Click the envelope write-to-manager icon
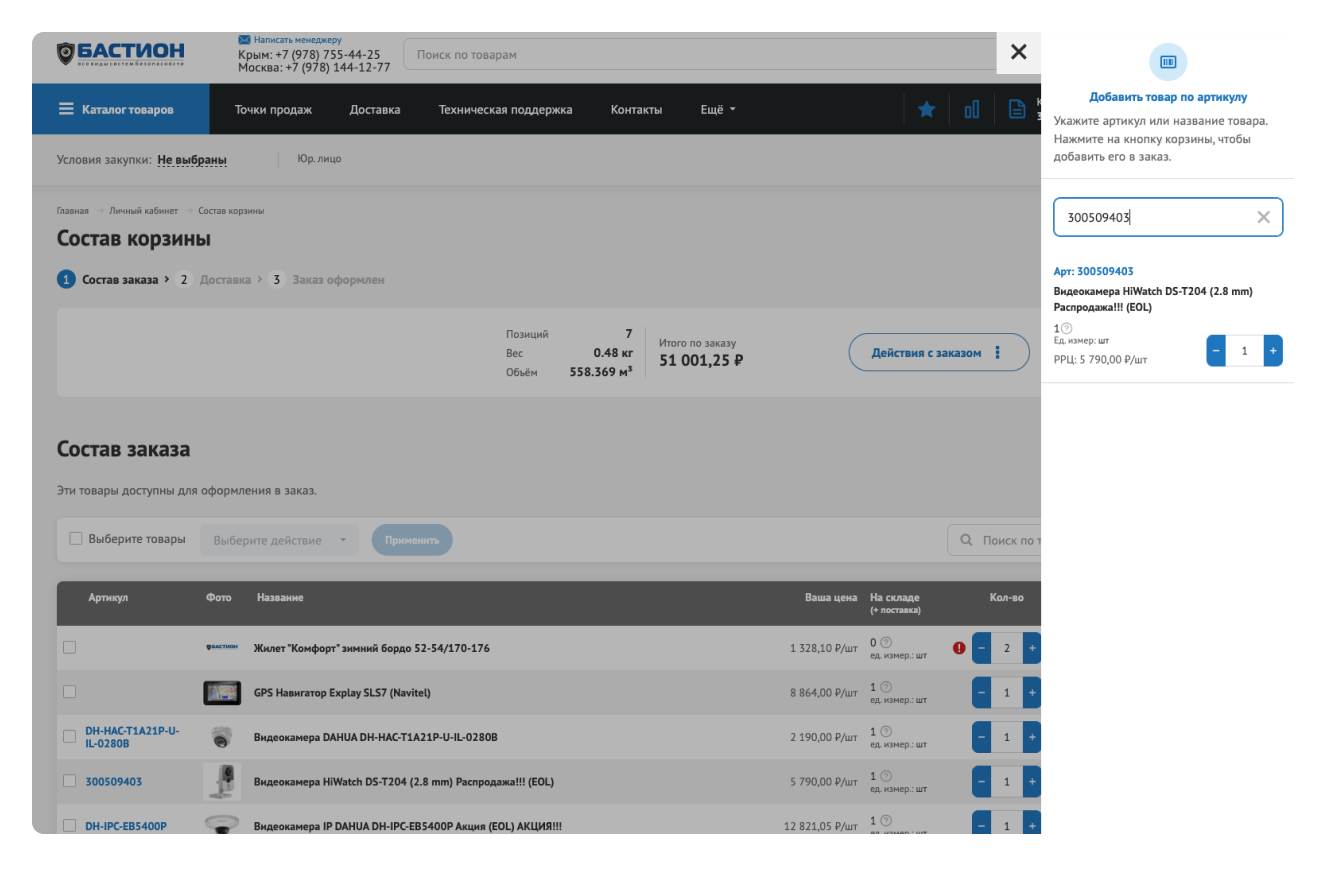1332x878 pixels. pyautogui.click(x=245, y=40)
